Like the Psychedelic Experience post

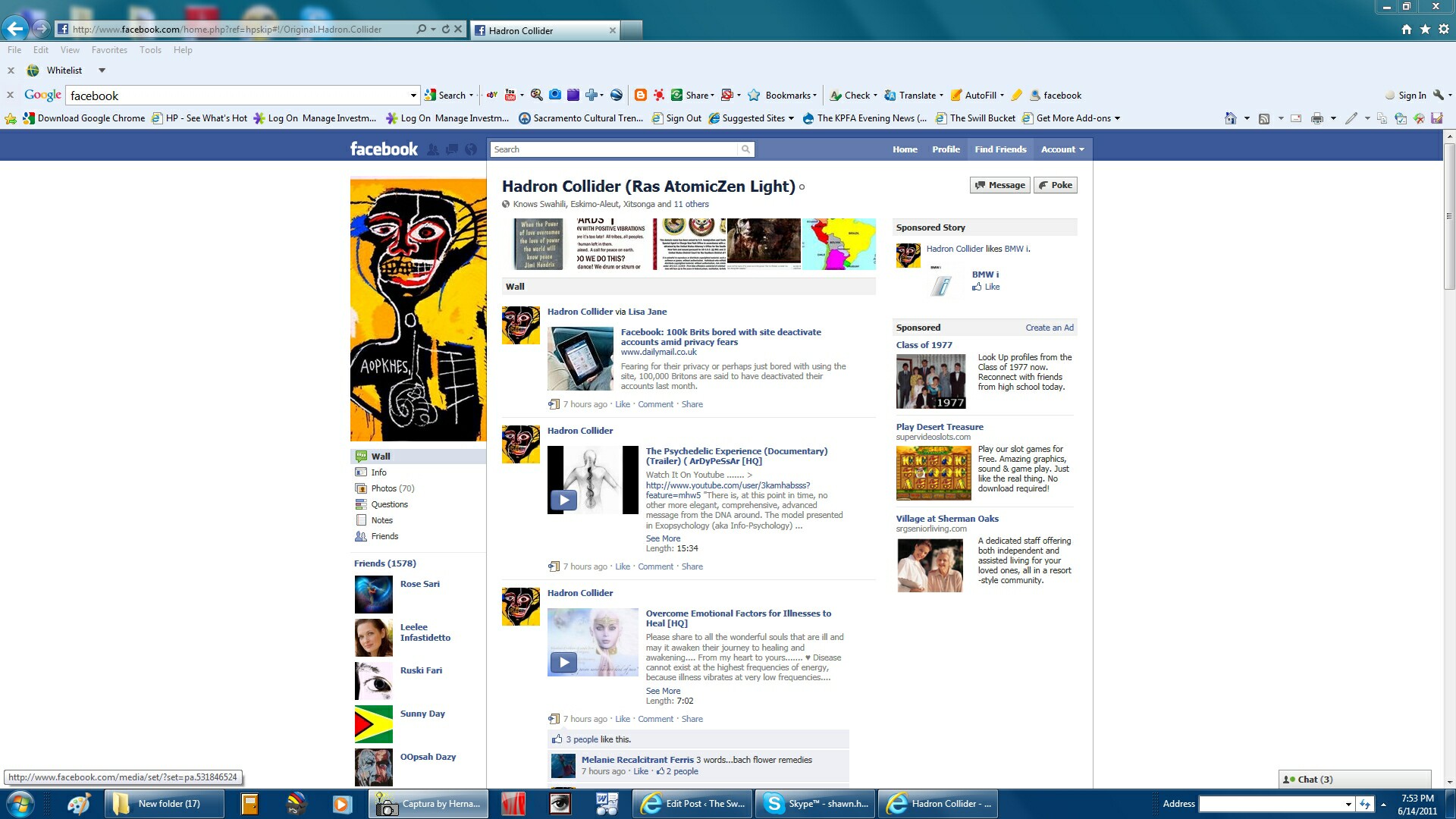(622, 566)
